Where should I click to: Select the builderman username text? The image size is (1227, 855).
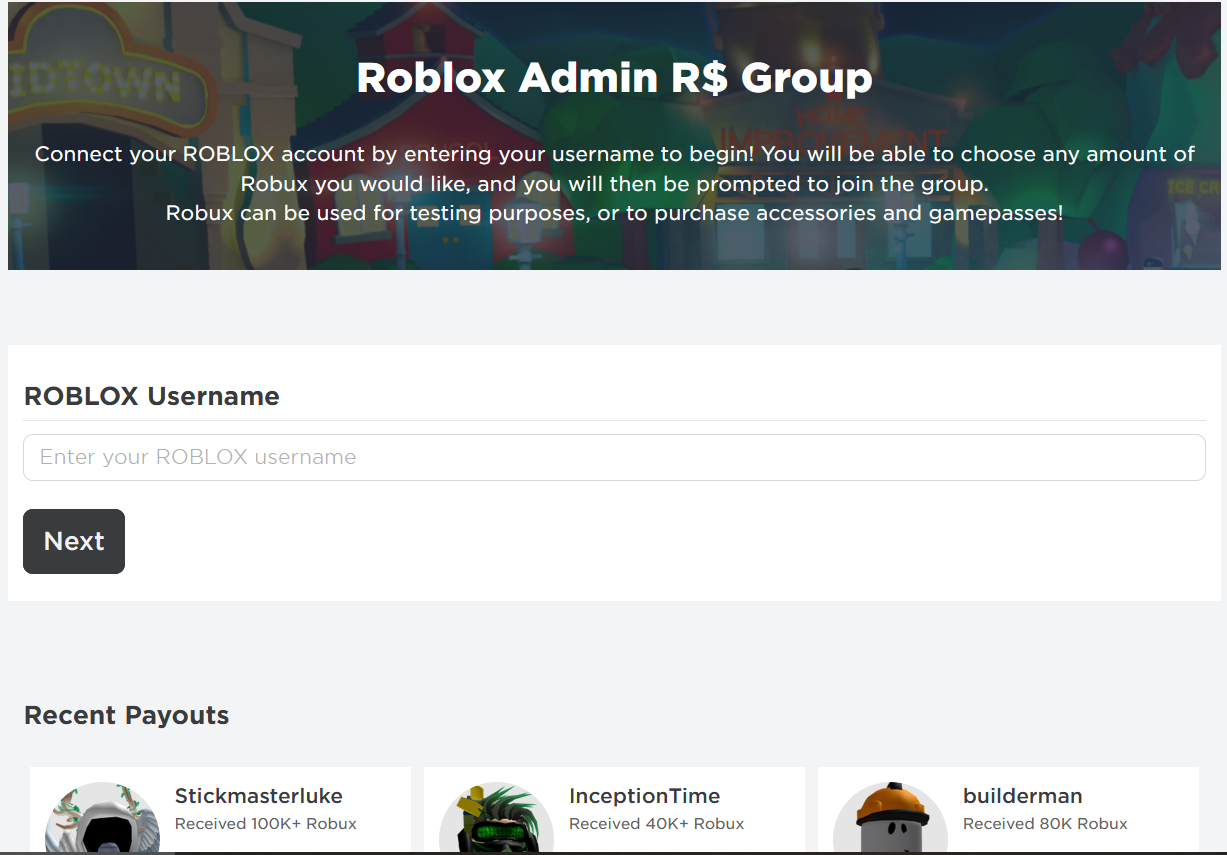click(x=1023, y=796)
